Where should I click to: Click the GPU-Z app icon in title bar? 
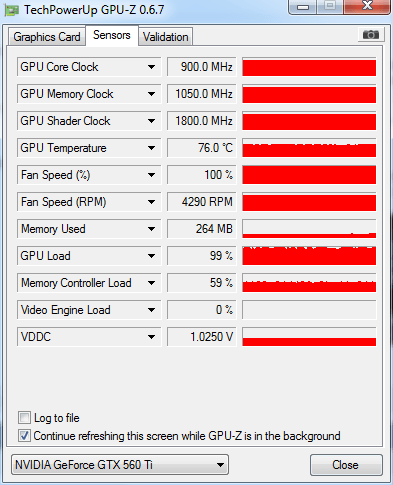[x=12, y=10]
